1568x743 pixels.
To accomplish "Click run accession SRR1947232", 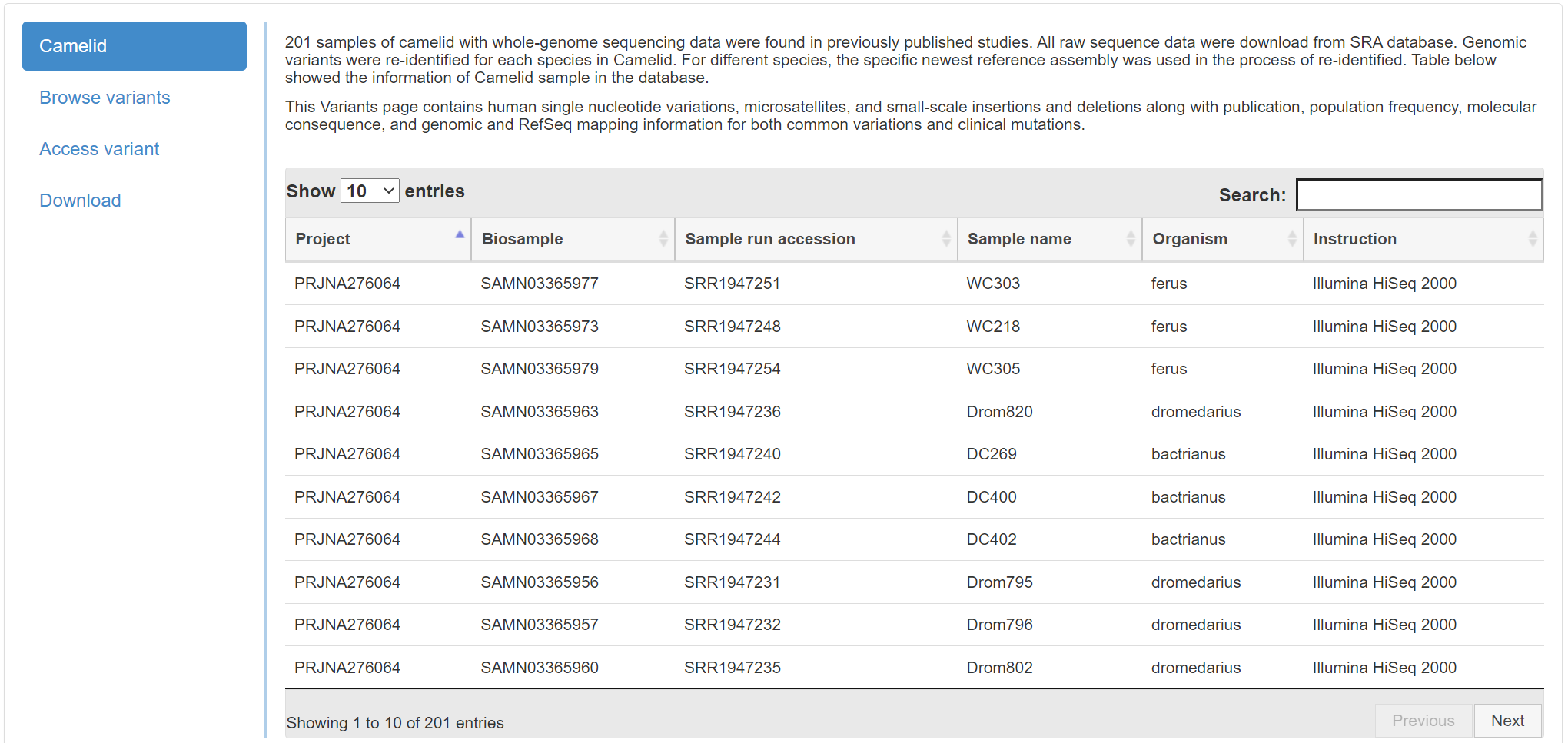I will tap(733, 625).
